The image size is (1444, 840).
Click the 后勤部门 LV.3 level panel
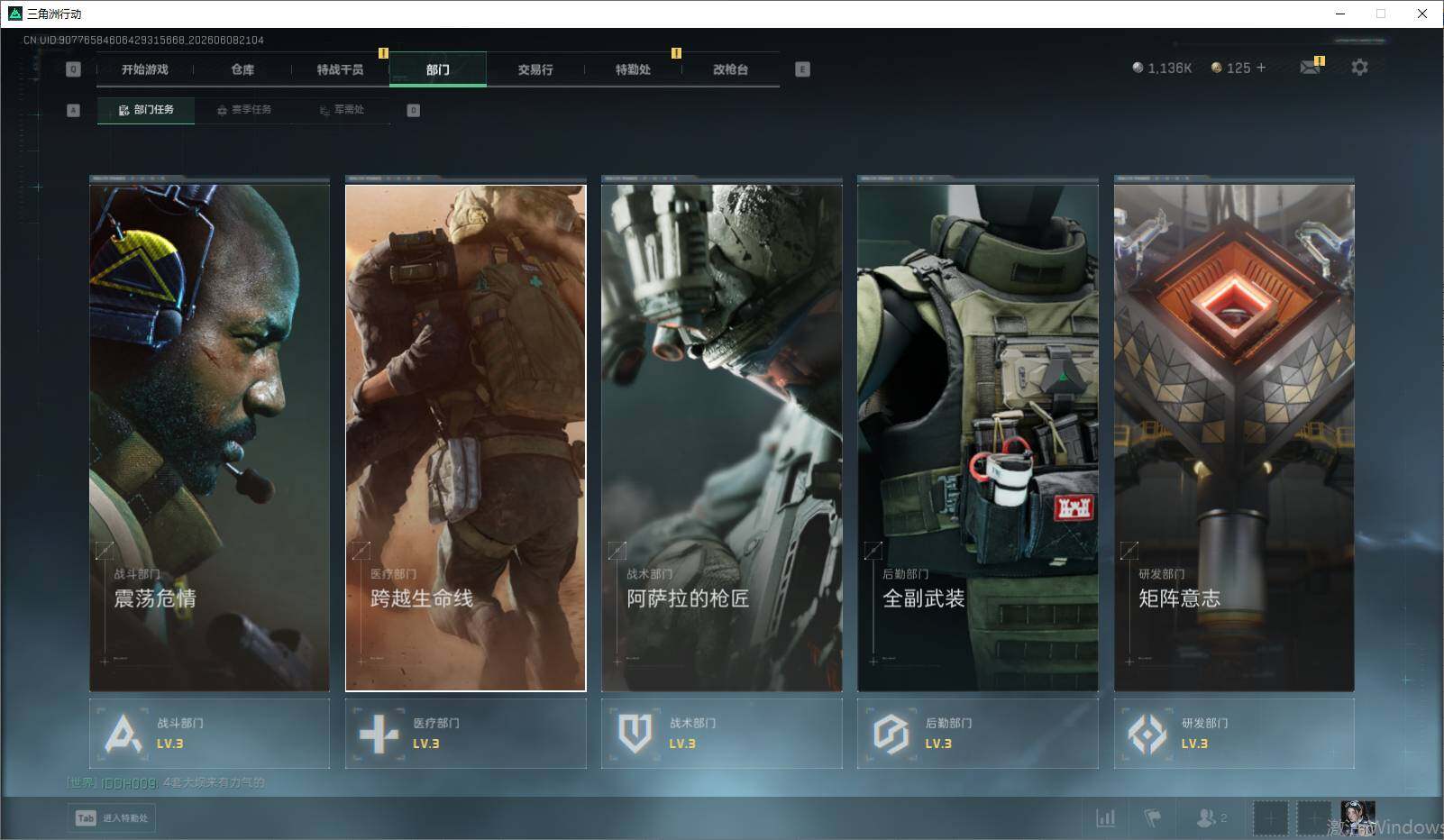click(978, 734)
